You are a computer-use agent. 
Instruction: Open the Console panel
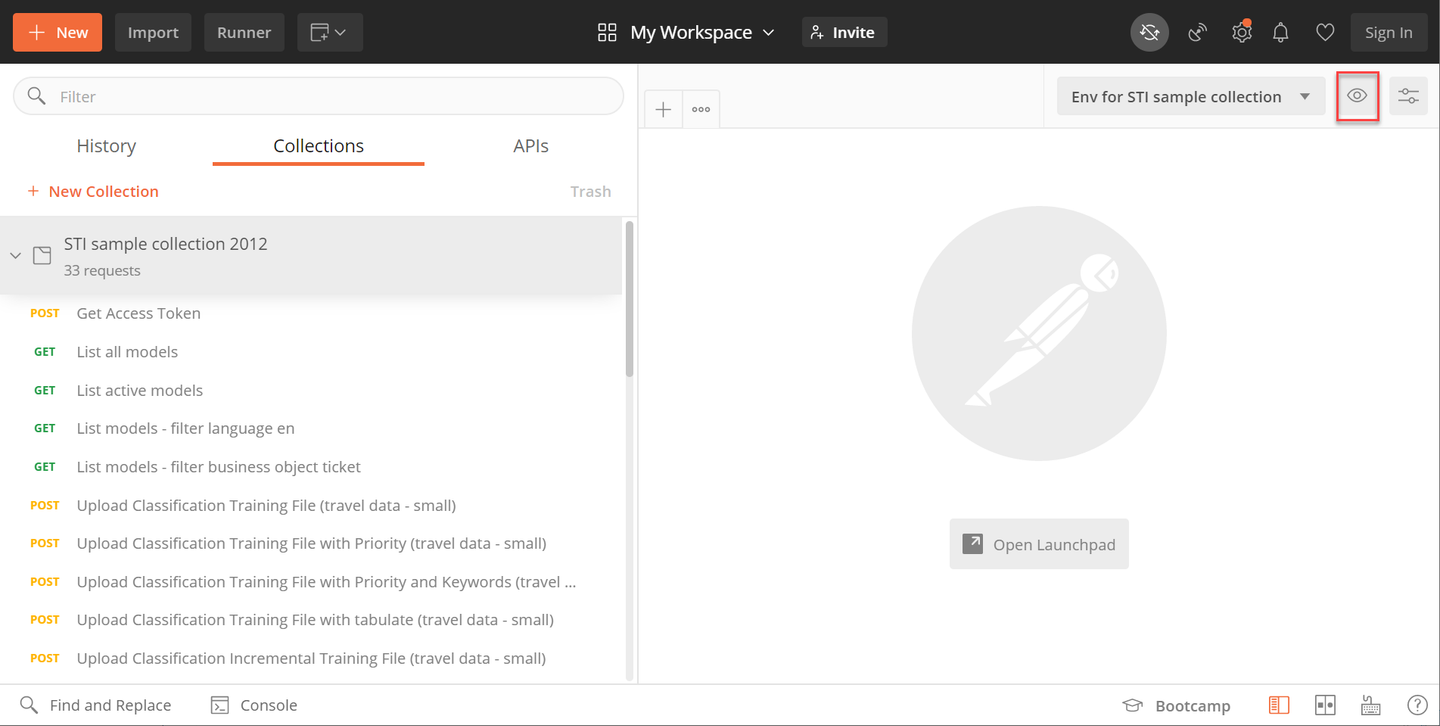[x=254, y=705]
